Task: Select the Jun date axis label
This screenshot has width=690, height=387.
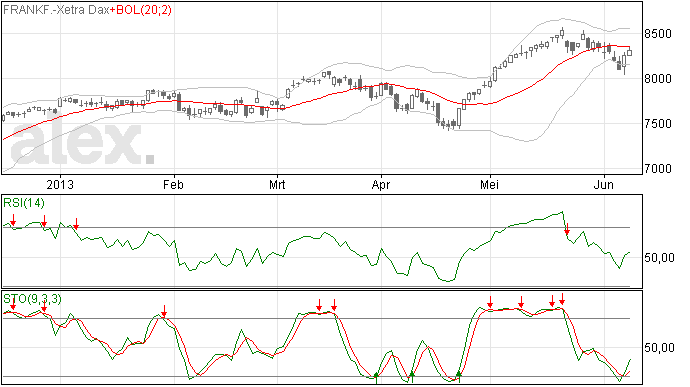Action: pyautogui.click(x=603, y=184)
